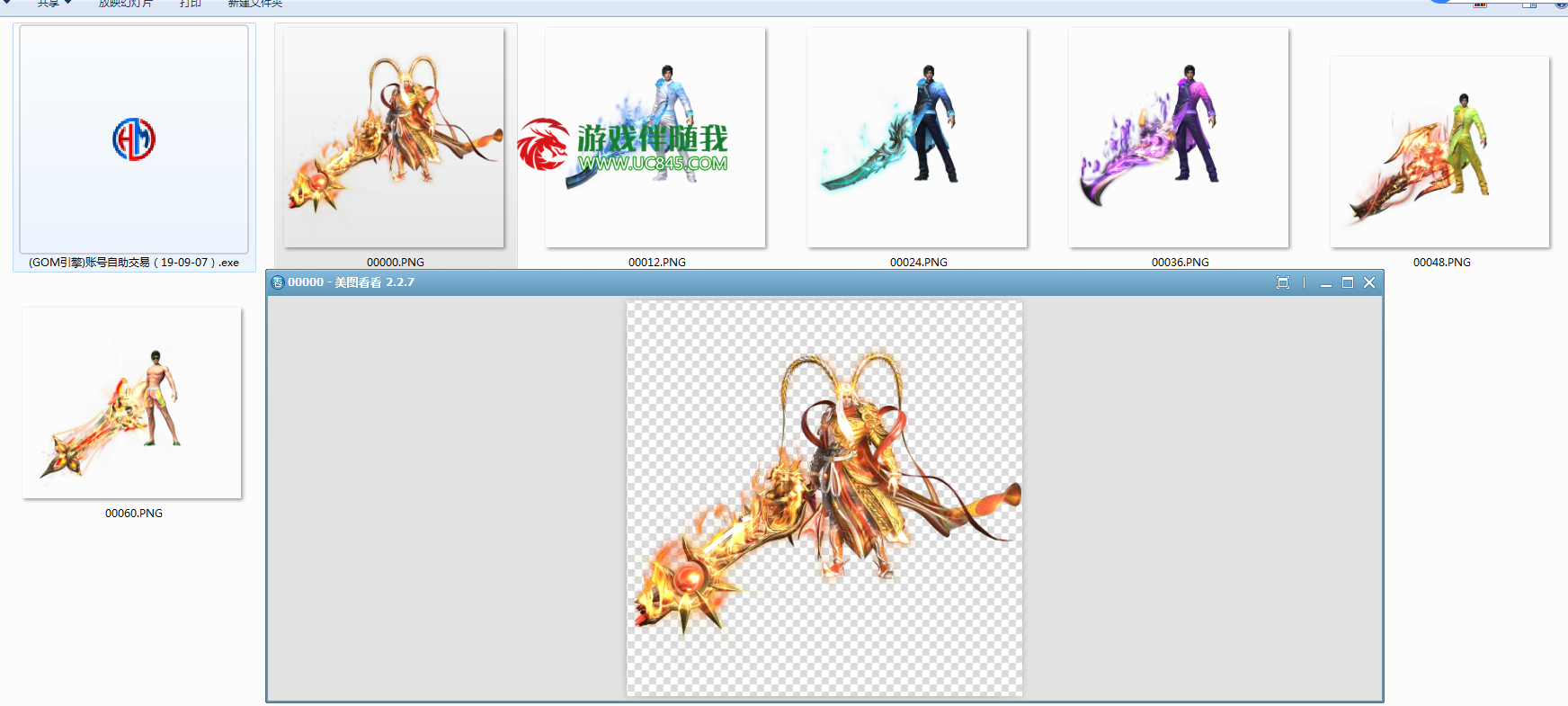Select the 00060.PNG shirtless character thumbnail
Screen dimensions: 1568x706
click(132, 403)
